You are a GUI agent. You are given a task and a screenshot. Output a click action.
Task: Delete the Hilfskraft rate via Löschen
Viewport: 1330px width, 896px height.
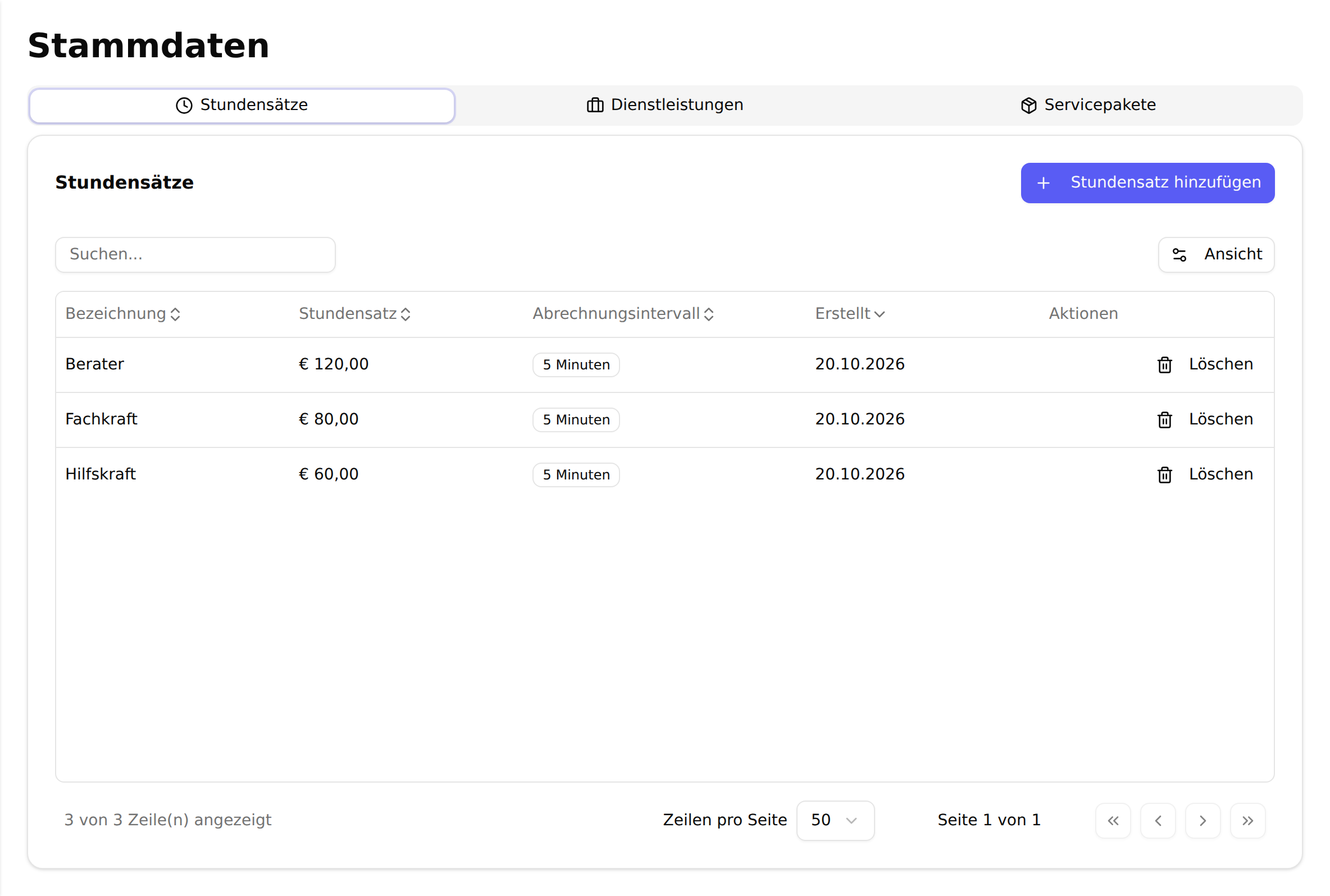coord(1205,474)
